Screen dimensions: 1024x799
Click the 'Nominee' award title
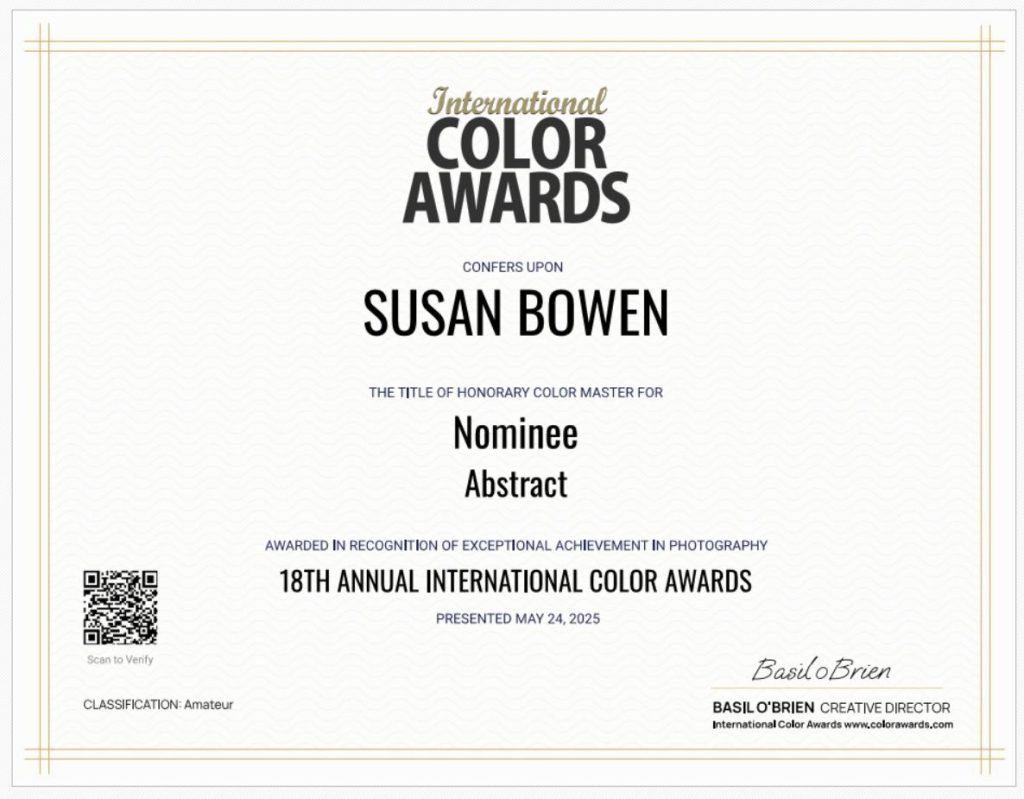click(x=516, y=432)
